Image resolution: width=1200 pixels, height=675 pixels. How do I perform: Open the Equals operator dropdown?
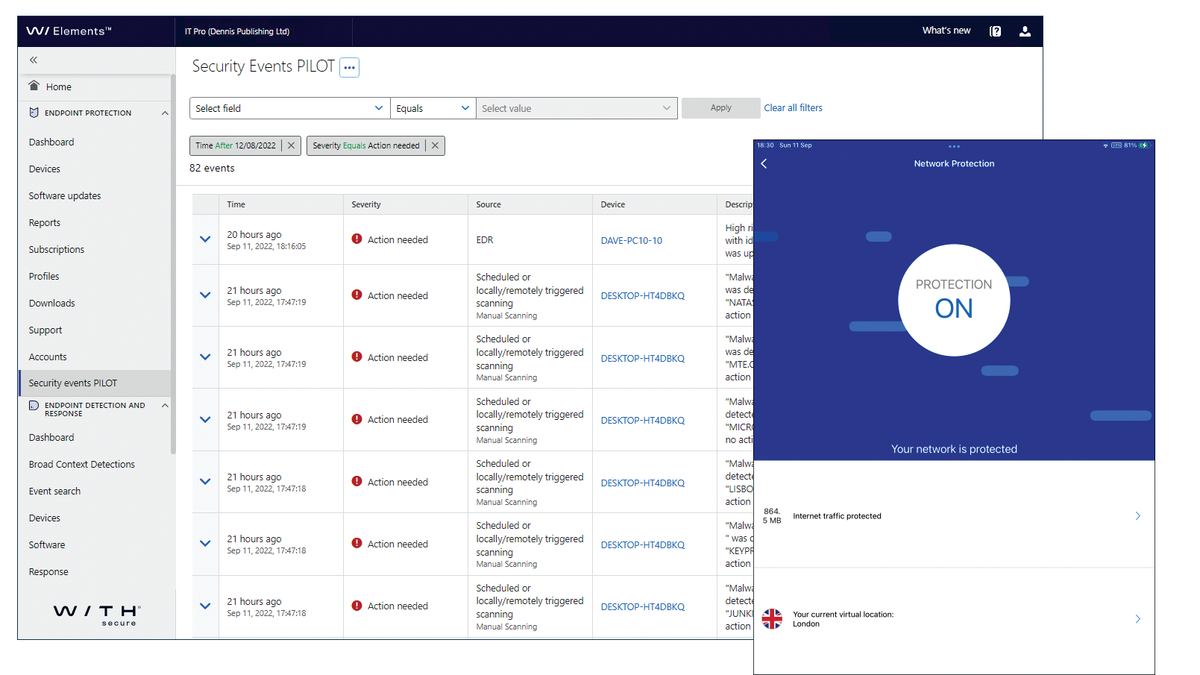tap(434, 107)
